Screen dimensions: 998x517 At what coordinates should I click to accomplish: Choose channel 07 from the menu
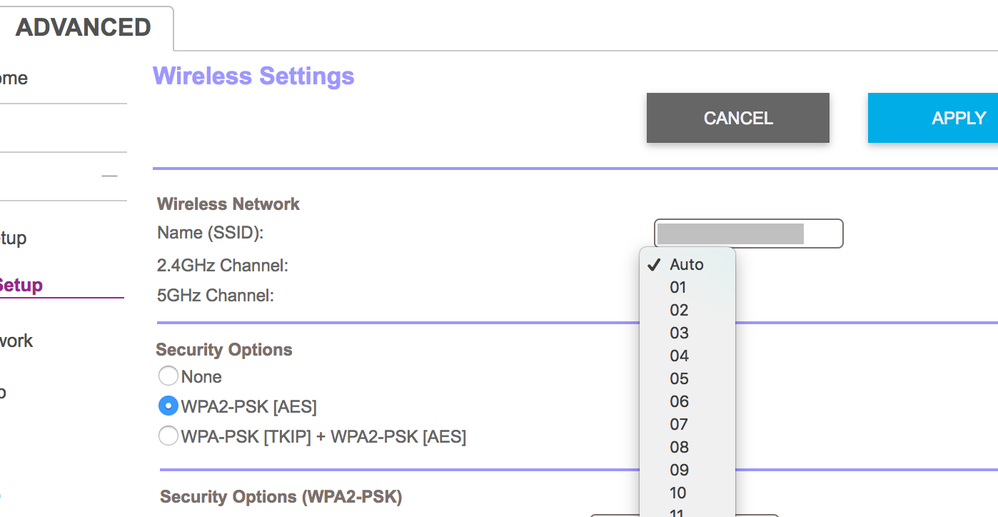(x=679, y=425)
